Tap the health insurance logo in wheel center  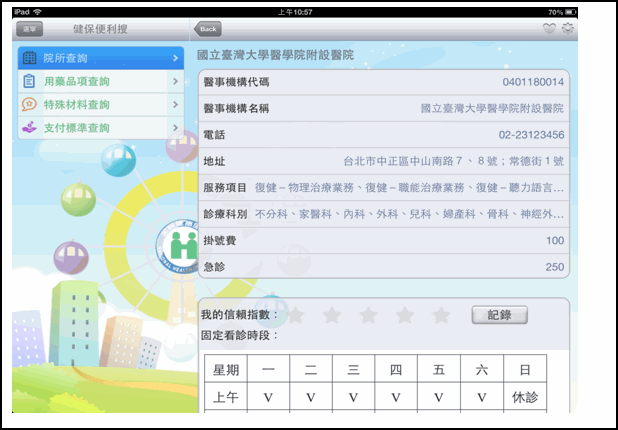tap(183, 245)
